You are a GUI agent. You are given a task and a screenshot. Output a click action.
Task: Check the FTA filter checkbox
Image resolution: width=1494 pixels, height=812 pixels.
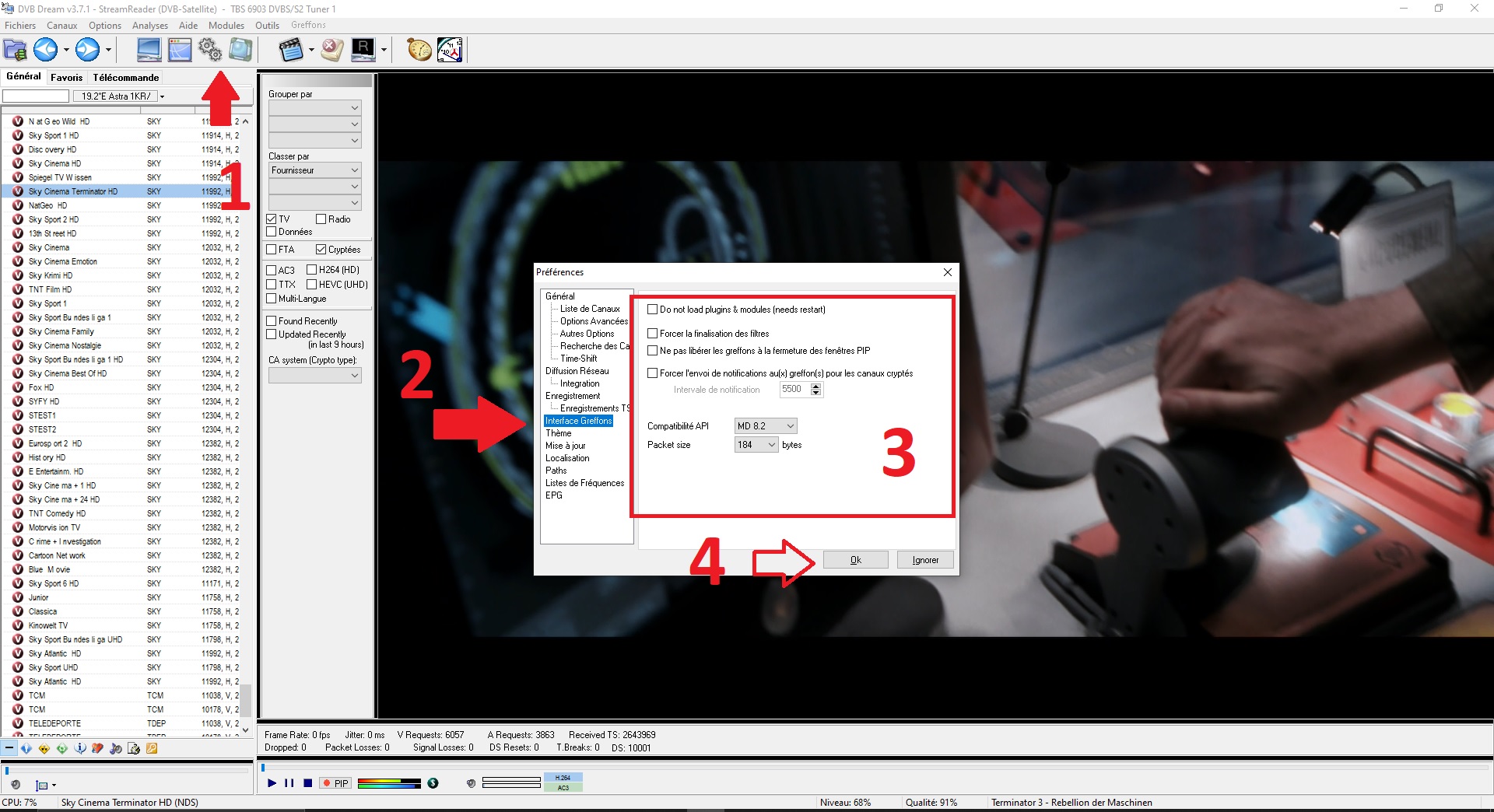[x=272, y=250]
